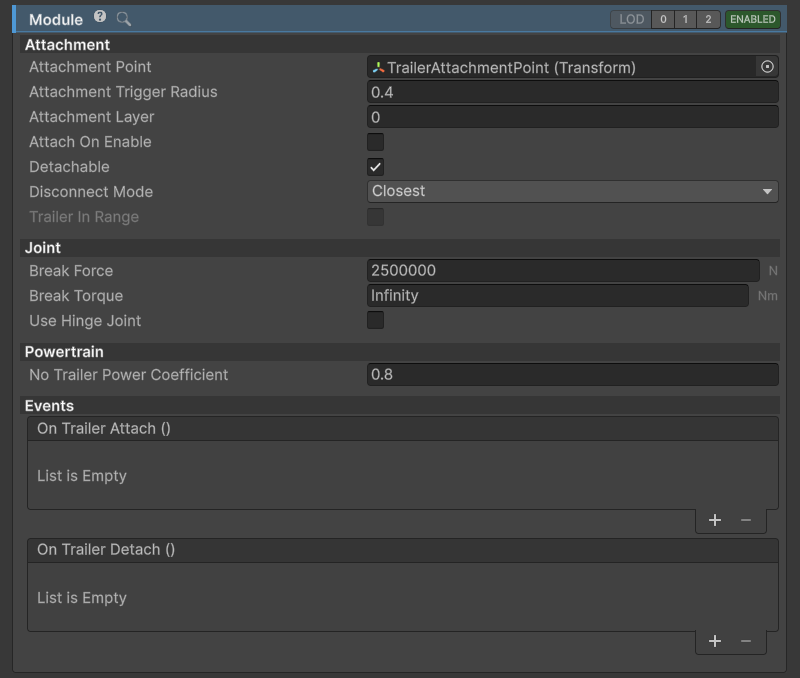Edit the Break Force value field
This screenshot has height=678, width=800.
(x=563, y=270)
